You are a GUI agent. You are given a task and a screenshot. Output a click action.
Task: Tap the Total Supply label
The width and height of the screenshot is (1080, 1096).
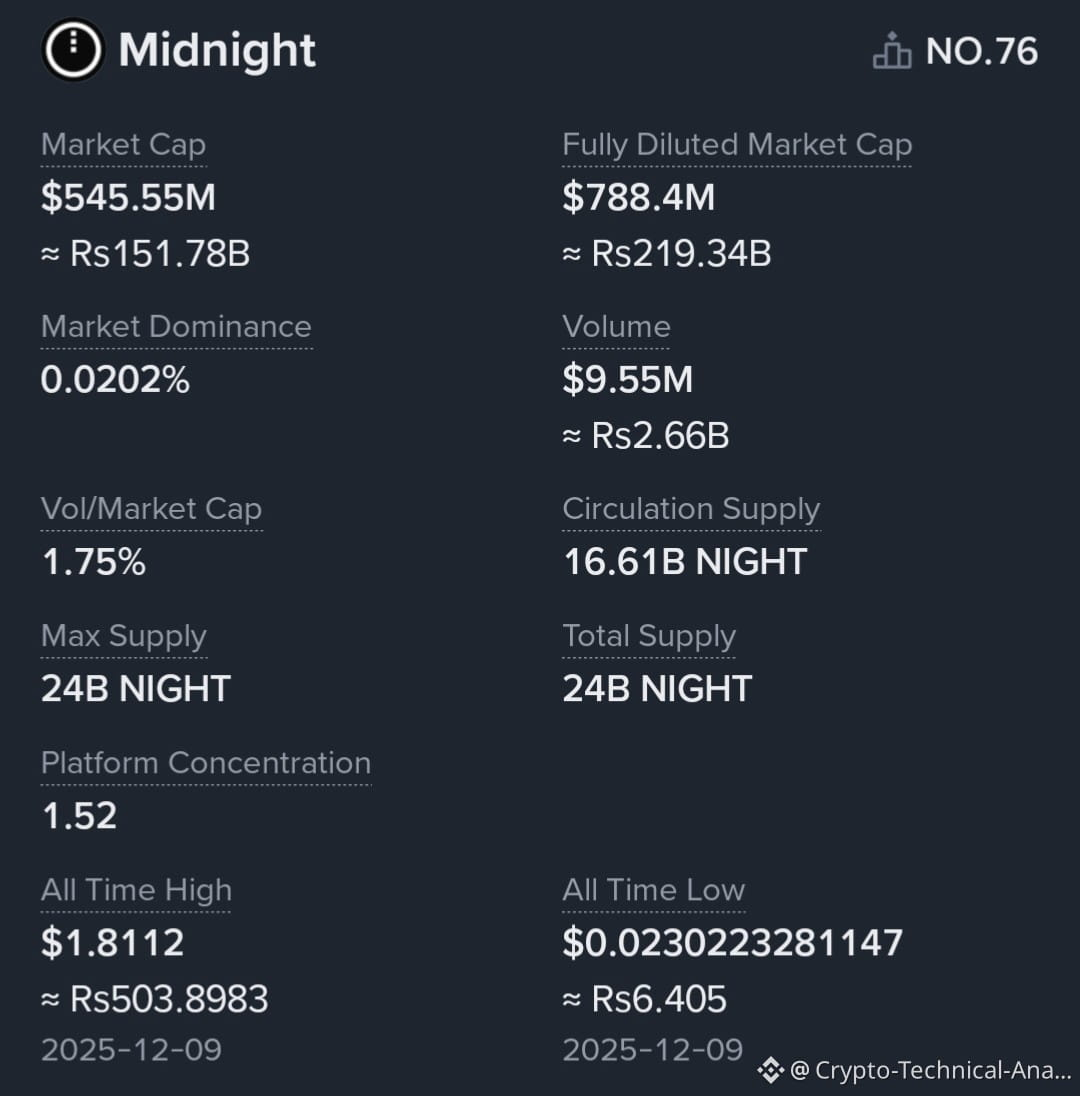pos(649,636)
